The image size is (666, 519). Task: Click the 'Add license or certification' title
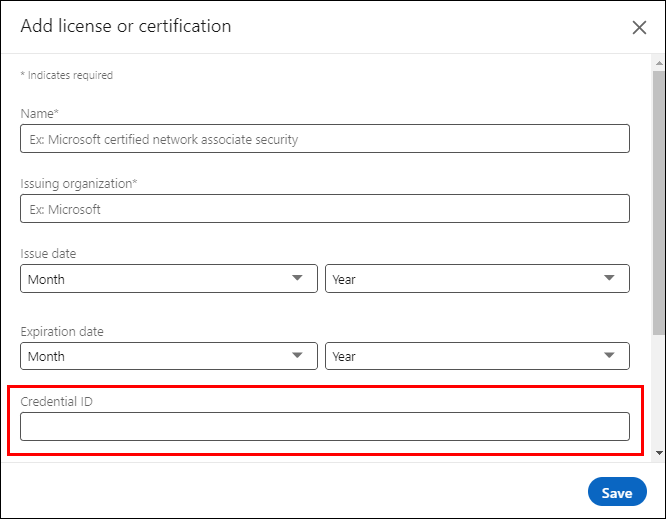click(126, 26)
